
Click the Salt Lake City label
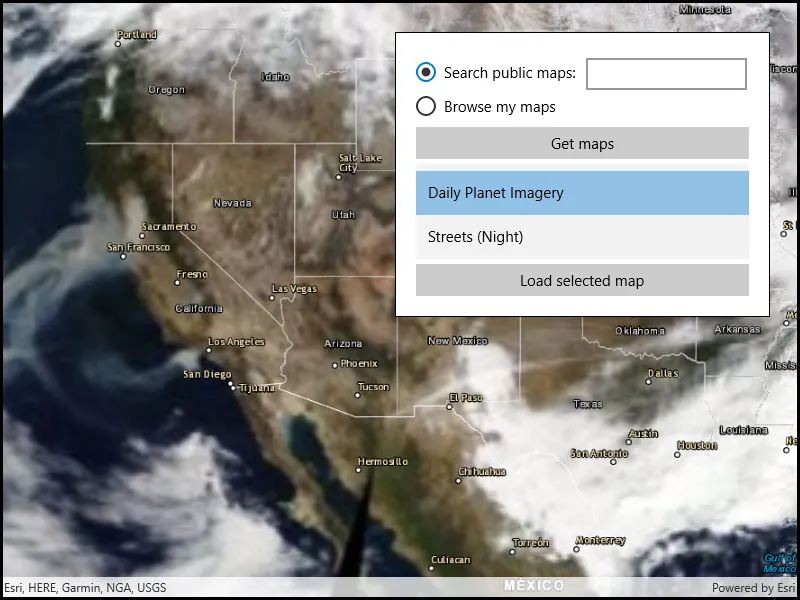(360, 163)
